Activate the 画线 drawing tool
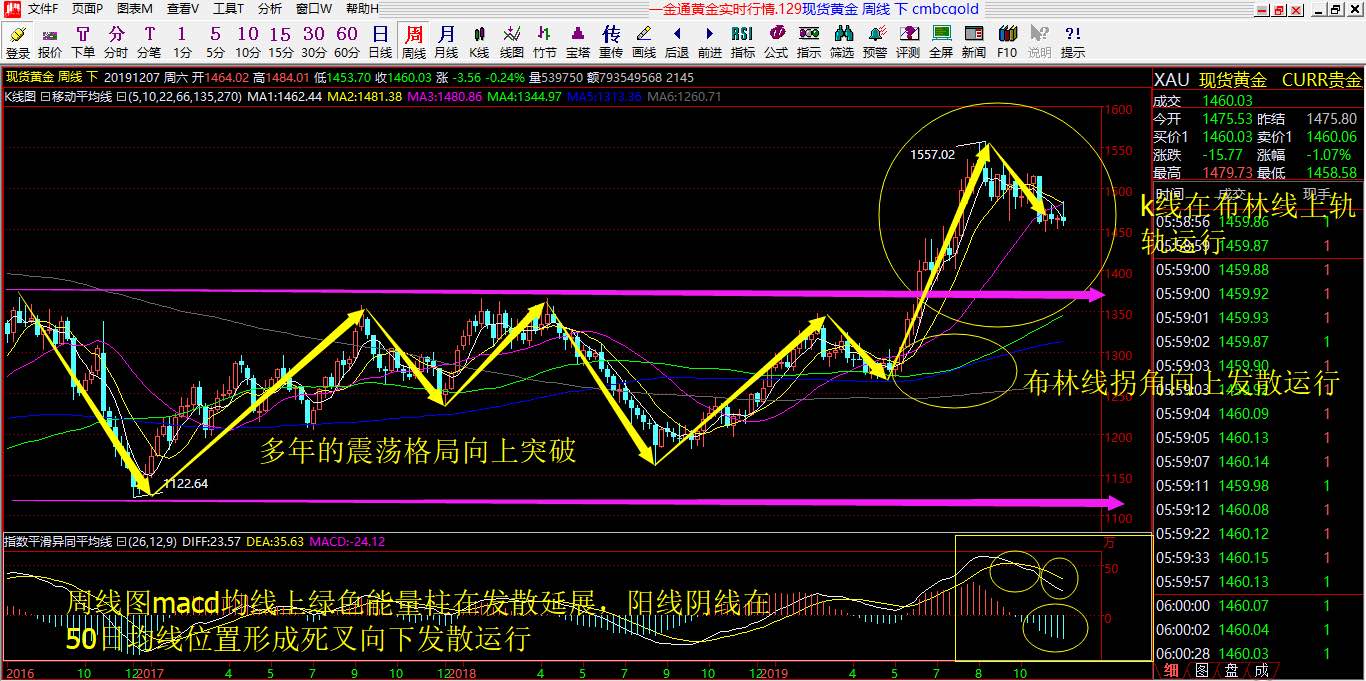 click(x=644, y=42)
